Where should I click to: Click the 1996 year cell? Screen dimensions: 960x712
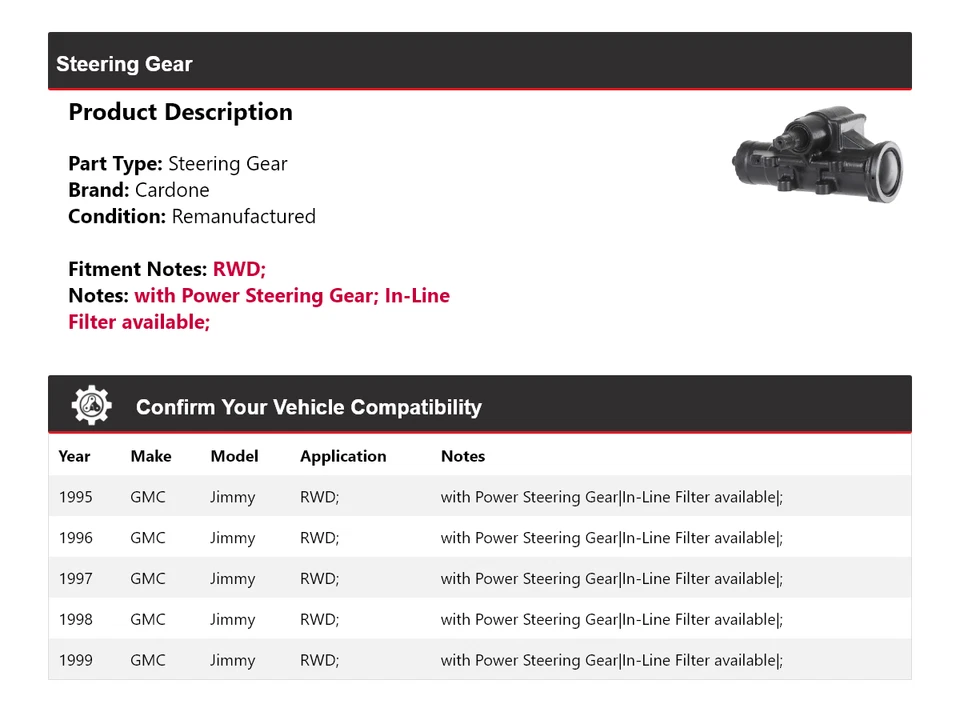(75, 538)
